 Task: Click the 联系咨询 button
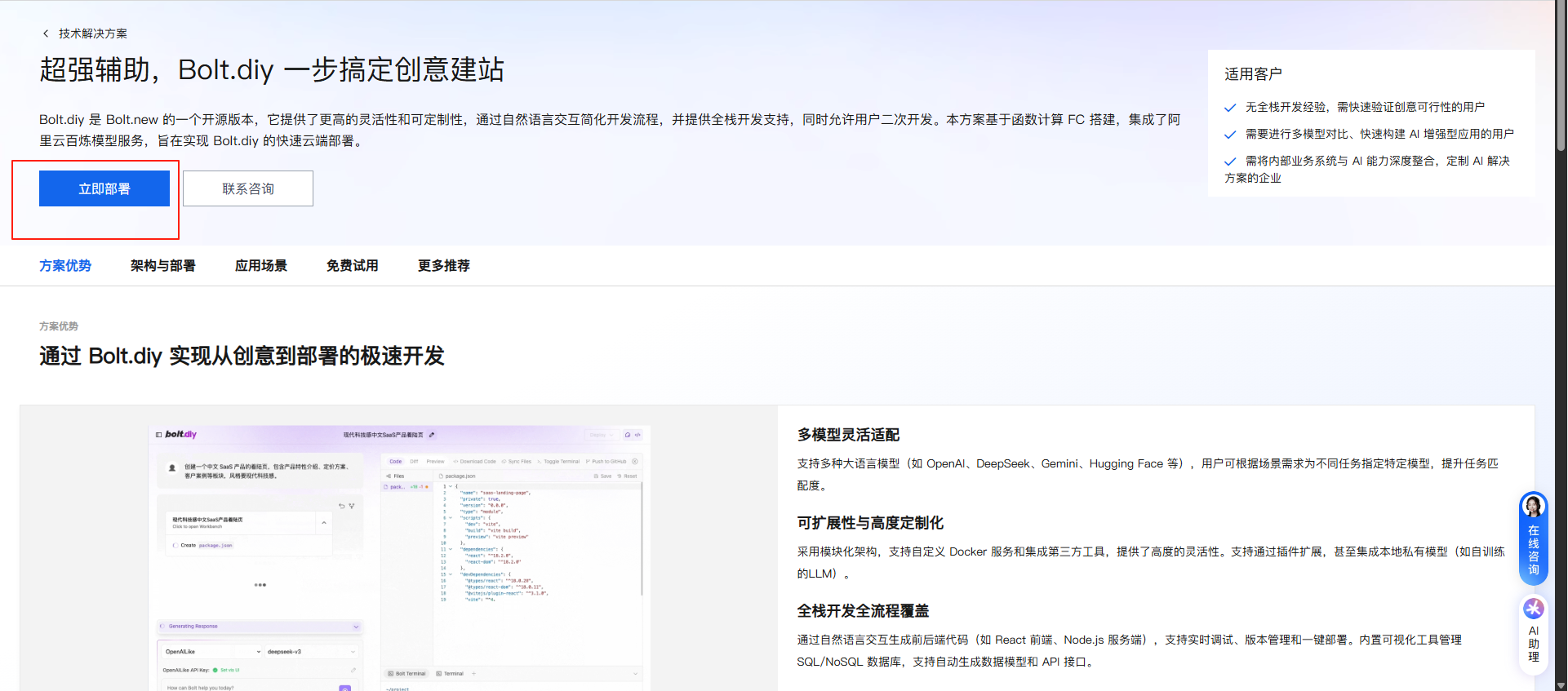[248, 188]
